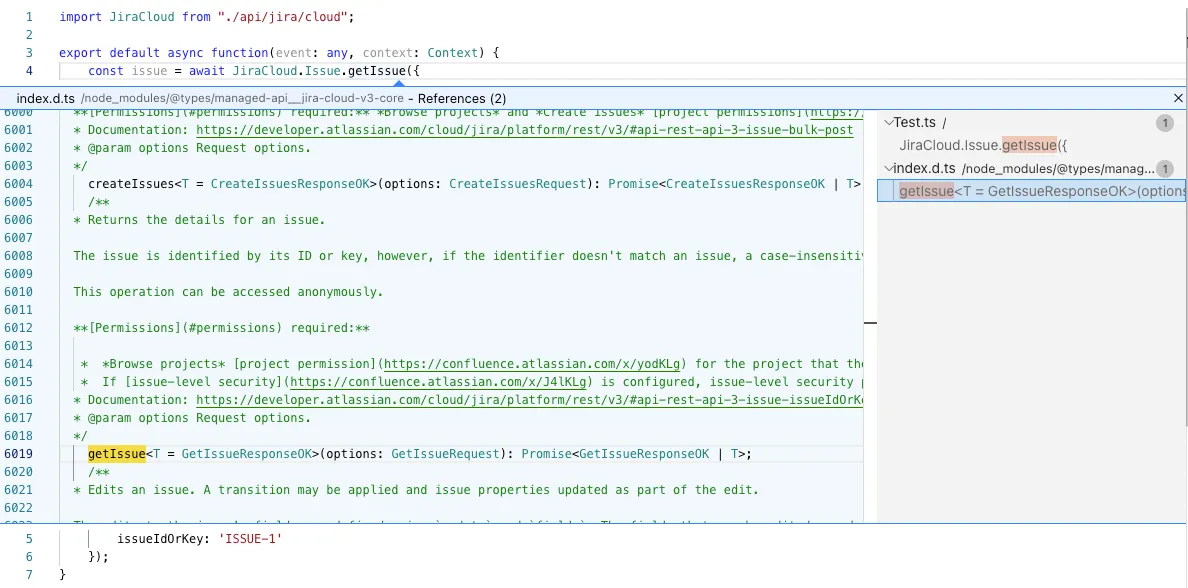Click the /node_modules/@types path in peek header

point(242,99)
